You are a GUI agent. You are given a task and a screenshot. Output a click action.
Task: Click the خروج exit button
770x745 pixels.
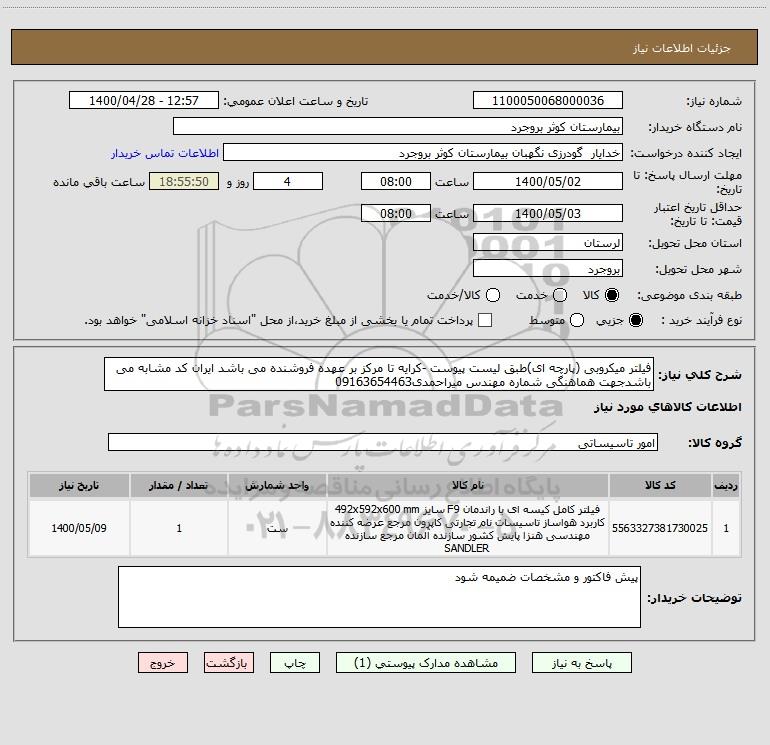[163, 663]
